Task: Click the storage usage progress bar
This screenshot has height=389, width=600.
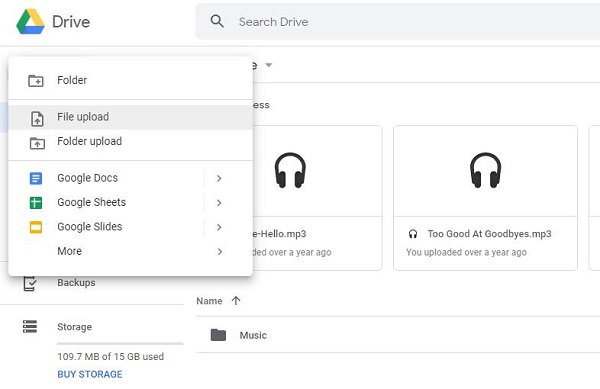Action: click(x=120, y=343)
